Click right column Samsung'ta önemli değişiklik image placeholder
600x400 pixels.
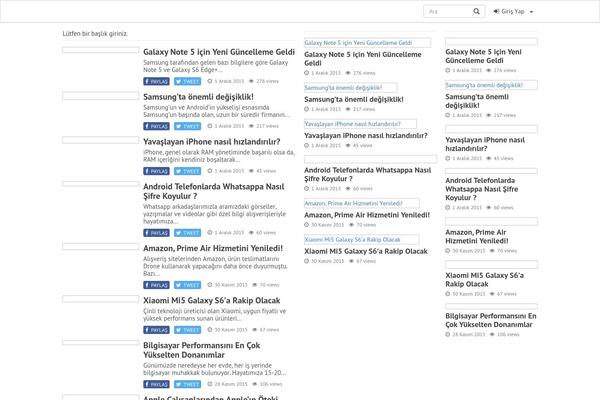coord(491,85)
